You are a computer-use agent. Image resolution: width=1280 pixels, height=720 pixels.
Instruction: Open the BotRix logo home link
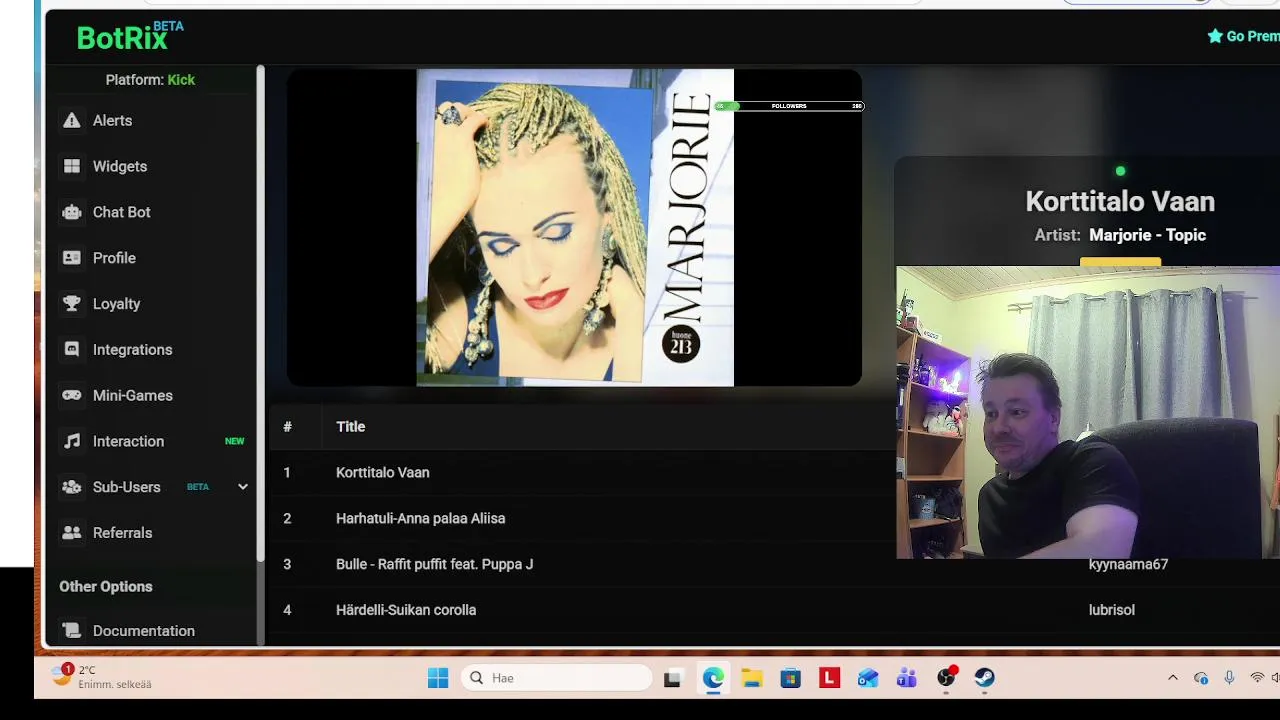[130, 36]
